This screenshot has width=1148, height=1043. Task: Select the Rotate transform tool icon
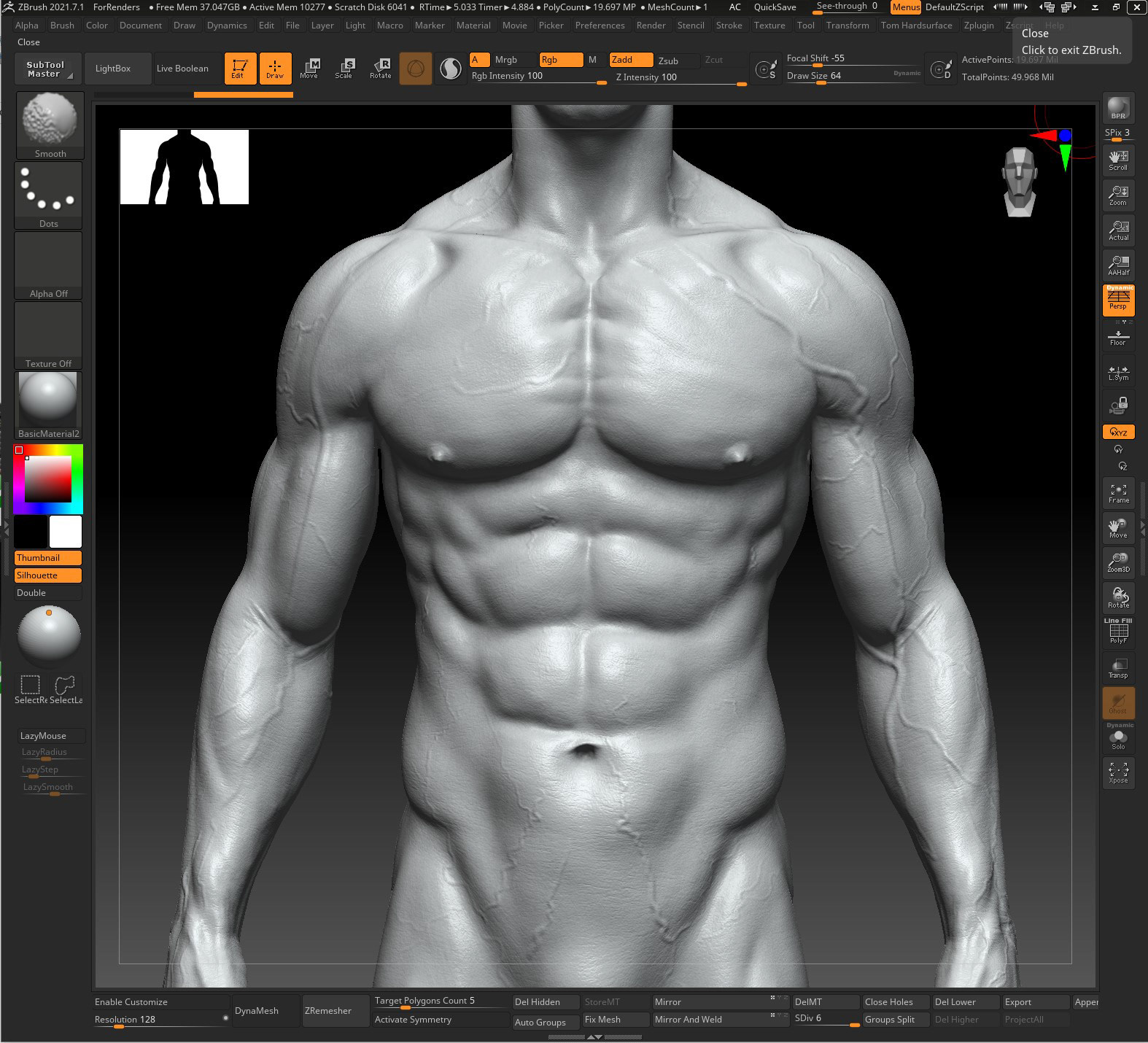click(x=380, y=69)
